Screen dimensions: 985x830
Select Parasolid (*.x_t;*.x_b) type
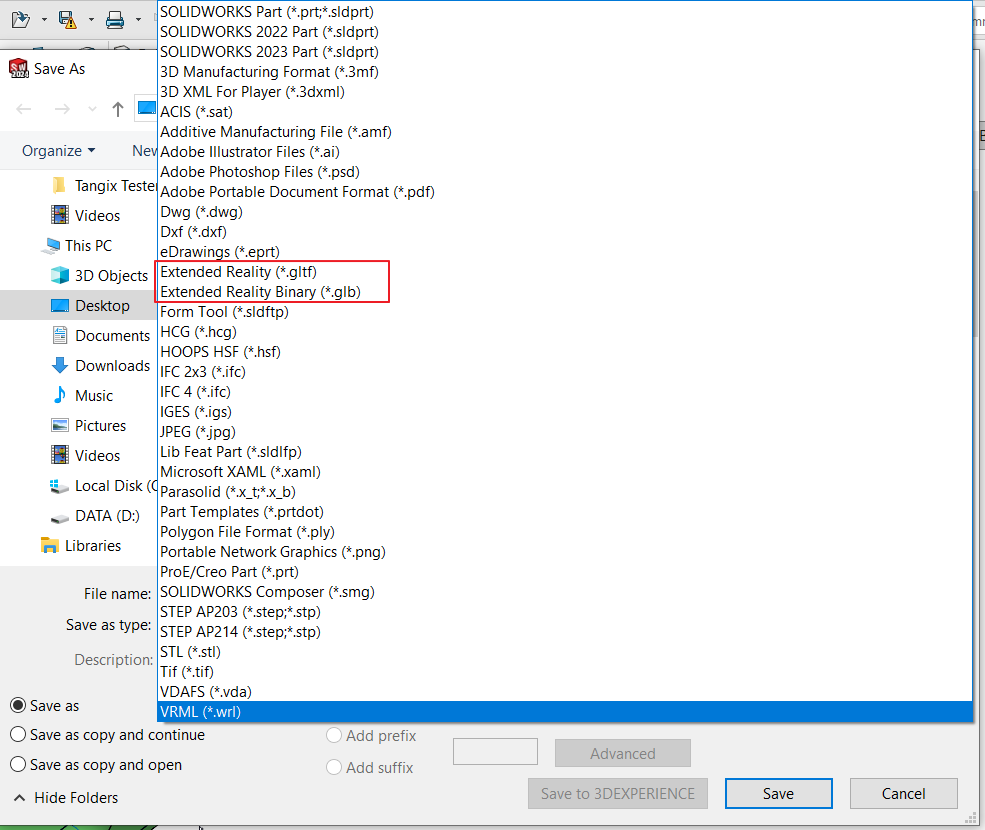(564, 492)
